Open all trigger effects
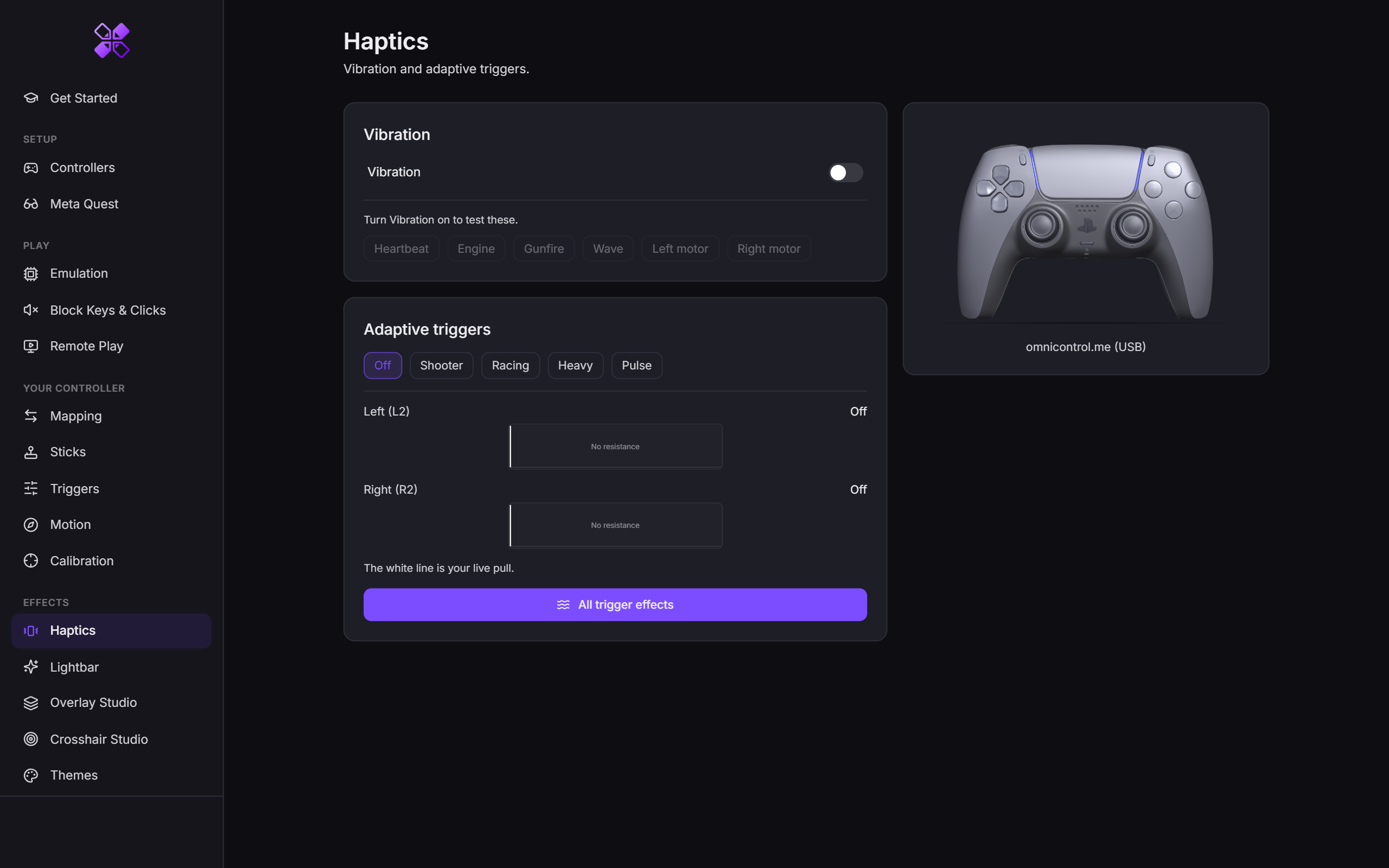The width and height of the screenshot is (1389, 868). click(615, 604)
